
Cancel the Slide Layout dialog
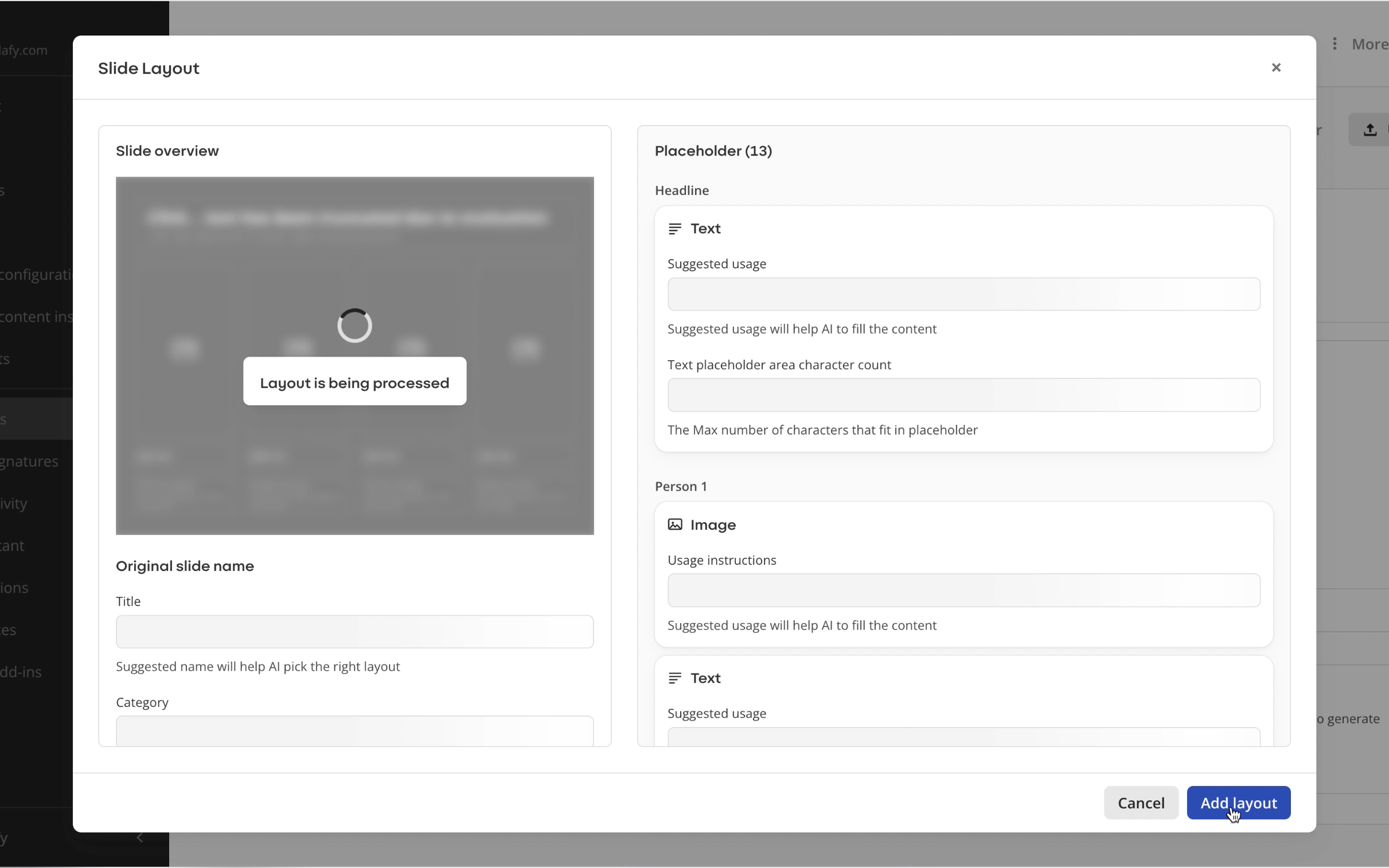(1141, 803)
